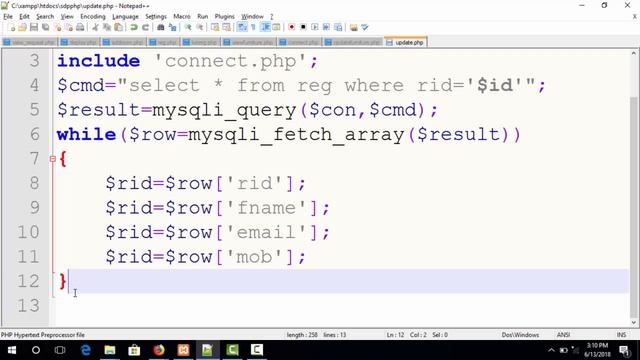The width and height of the screenshot is (640, 360).
Task: Open the Windows Start menu
Action: [x=12, y=350]
